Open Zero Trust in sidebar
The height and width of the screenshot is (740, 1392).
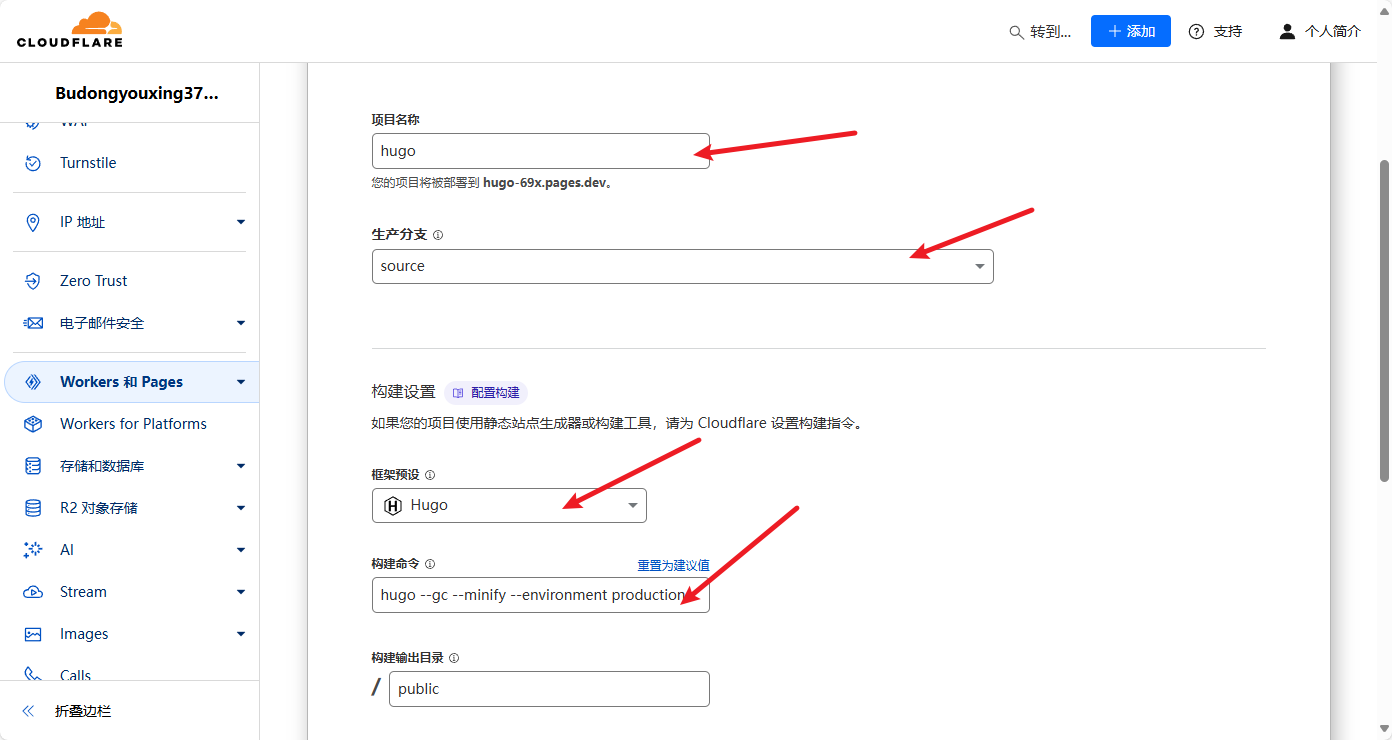point(94,281)
